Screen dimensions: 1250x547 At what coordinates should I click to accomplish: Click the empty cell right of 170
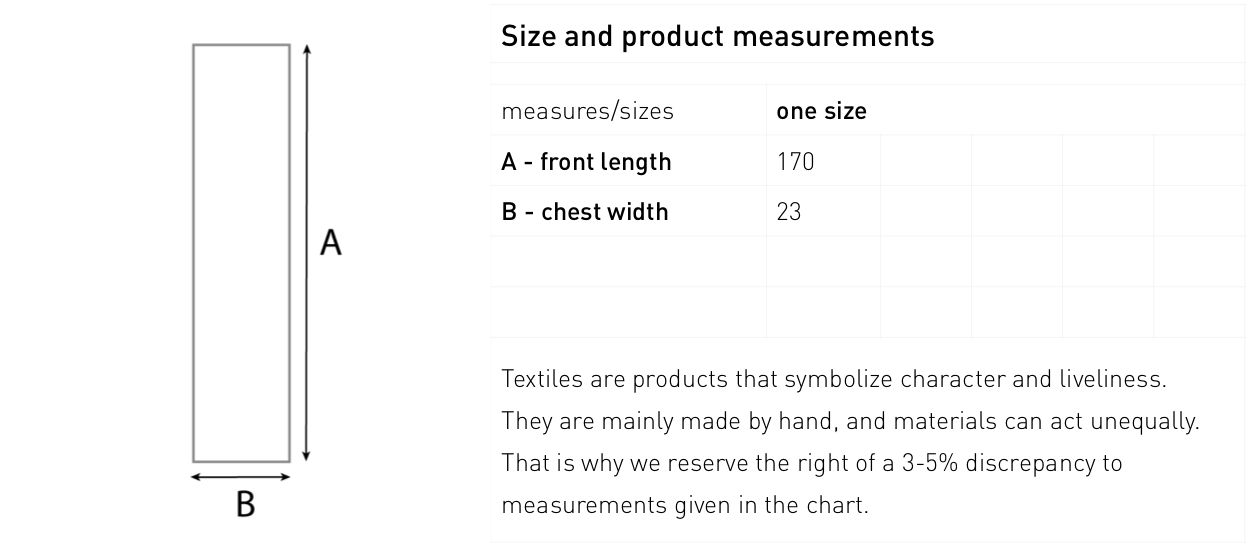coord(925,161)
